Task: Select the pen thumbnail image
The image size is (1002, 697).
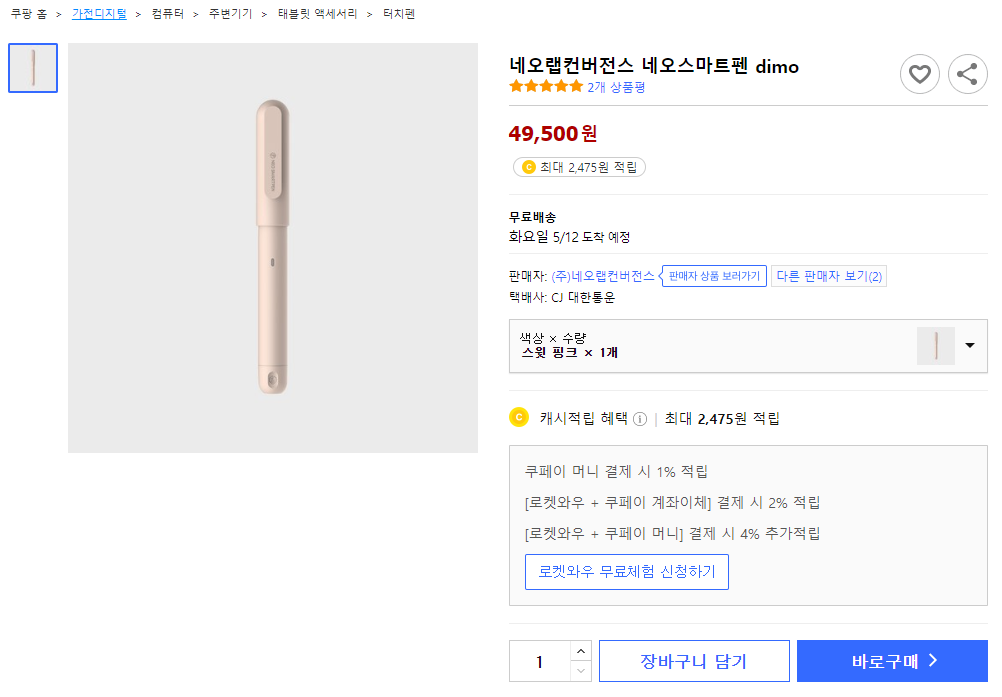Action: click(x=33, y=68)
